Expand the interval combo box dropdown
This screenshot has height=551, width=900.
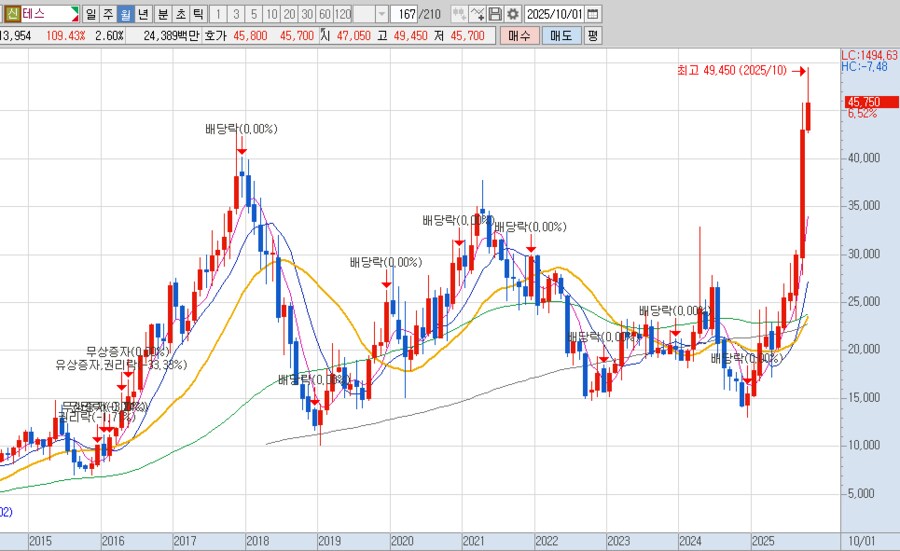[x=382, y=14]
